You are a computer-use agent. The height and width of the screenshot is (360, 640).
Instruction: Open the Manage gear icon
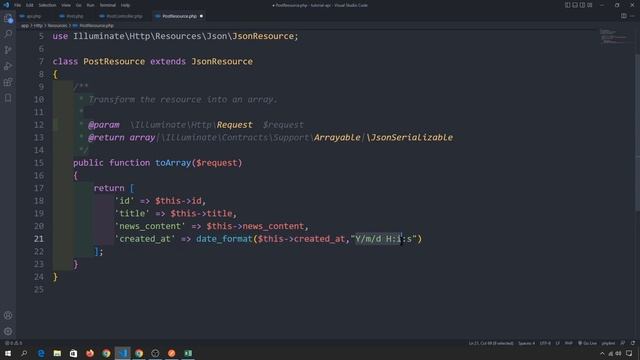[x=8, y=331]
